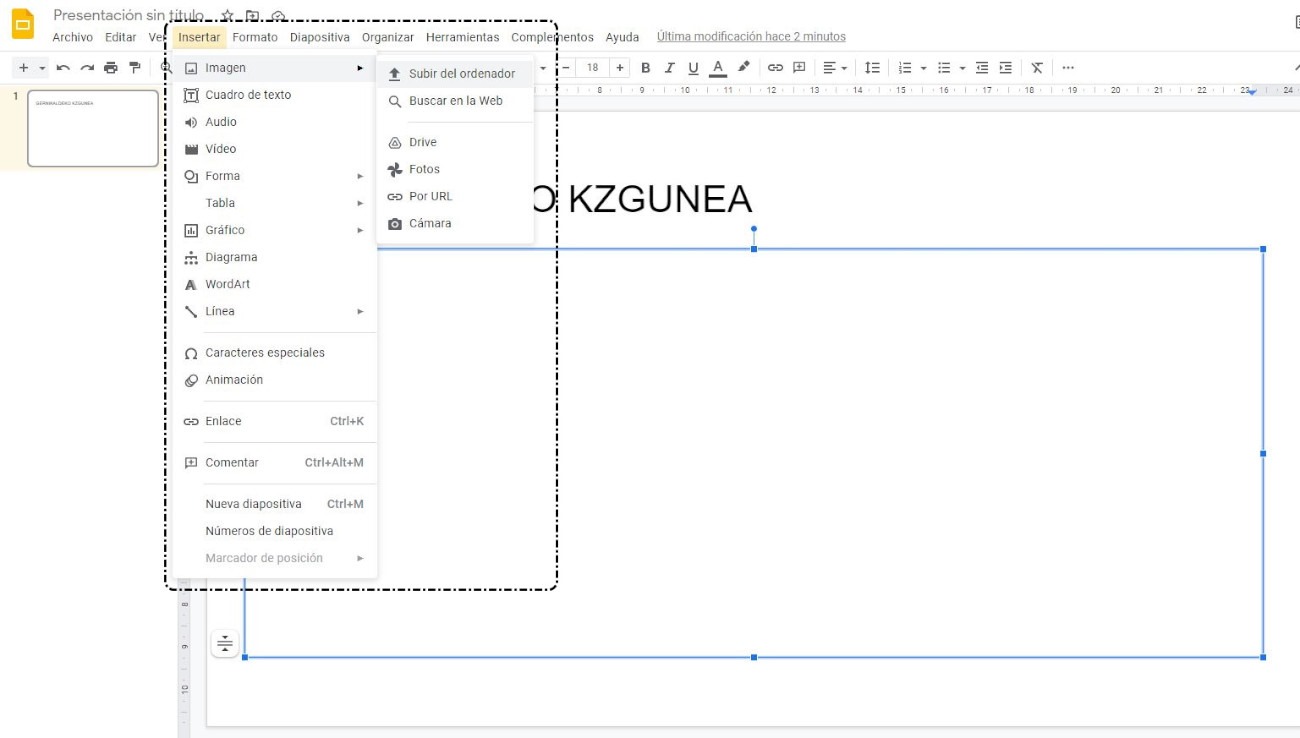Expand the Tabla submenu
Screen dimensions: 1300x738
[275, 203]
